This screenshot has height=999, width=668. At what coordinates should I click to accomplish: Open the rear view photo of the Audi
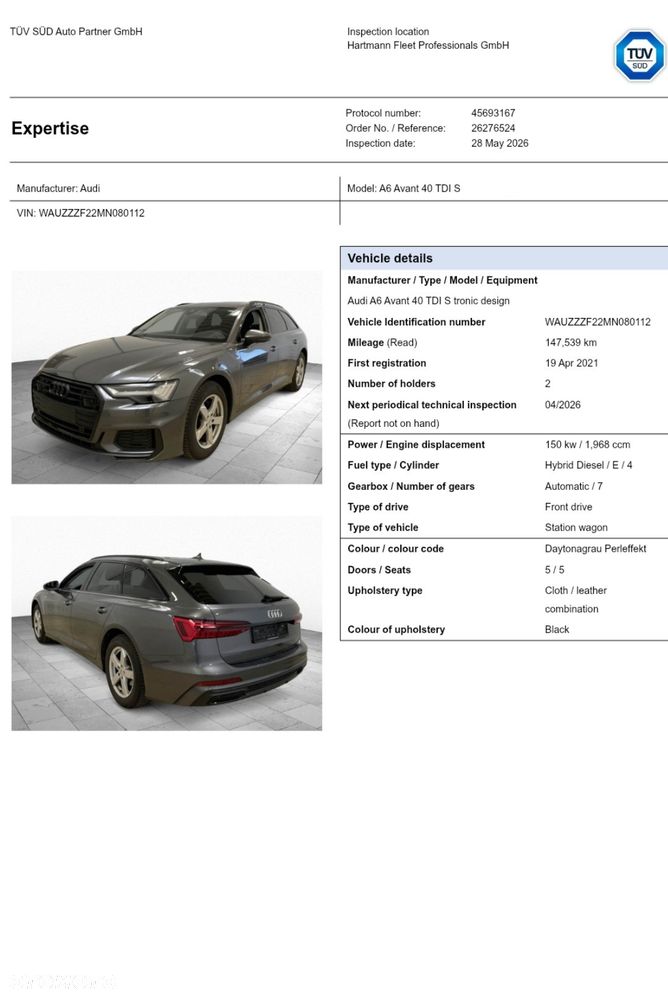coord(167,623)
